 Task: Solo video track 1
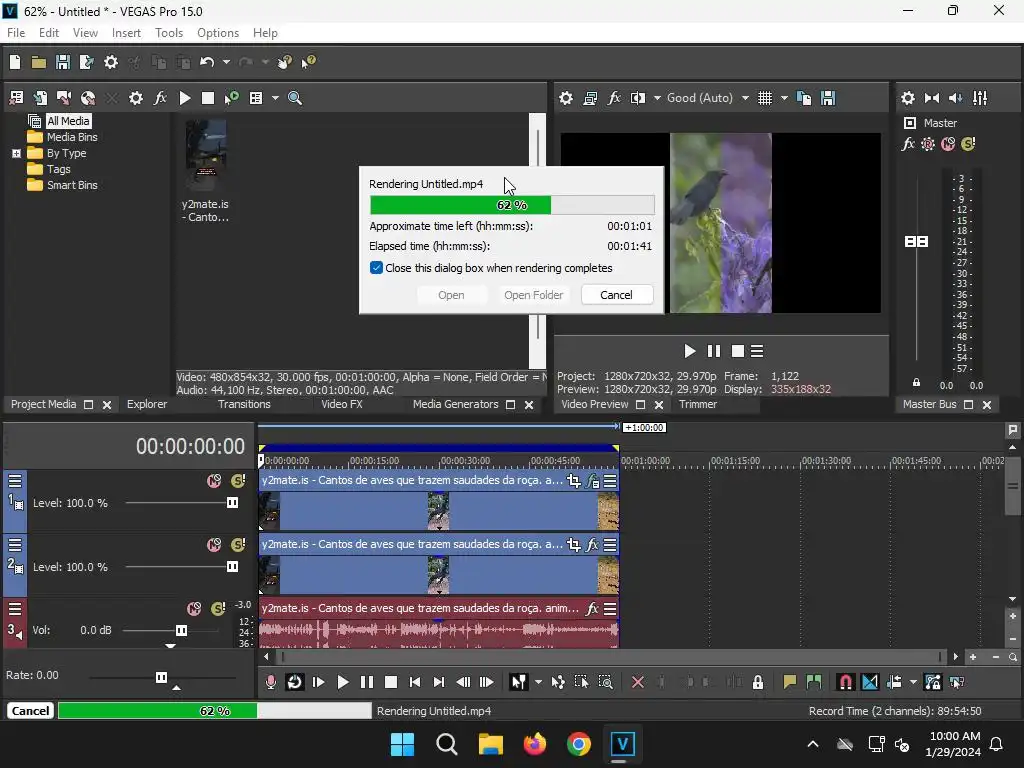point(238,481)
